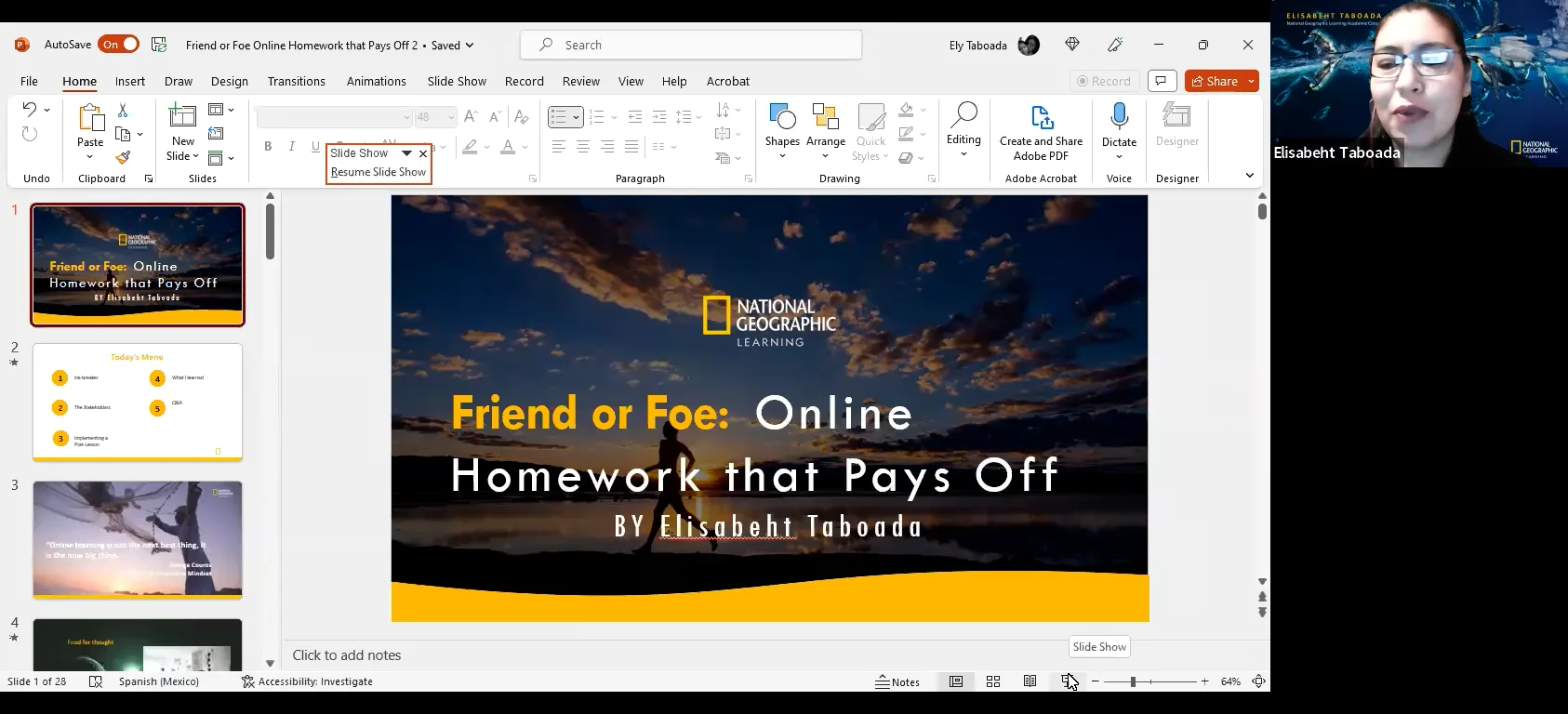Screen dimensions: 1568x714
Task: Cut selection with the scissors icon
Action: pos(122,110)
